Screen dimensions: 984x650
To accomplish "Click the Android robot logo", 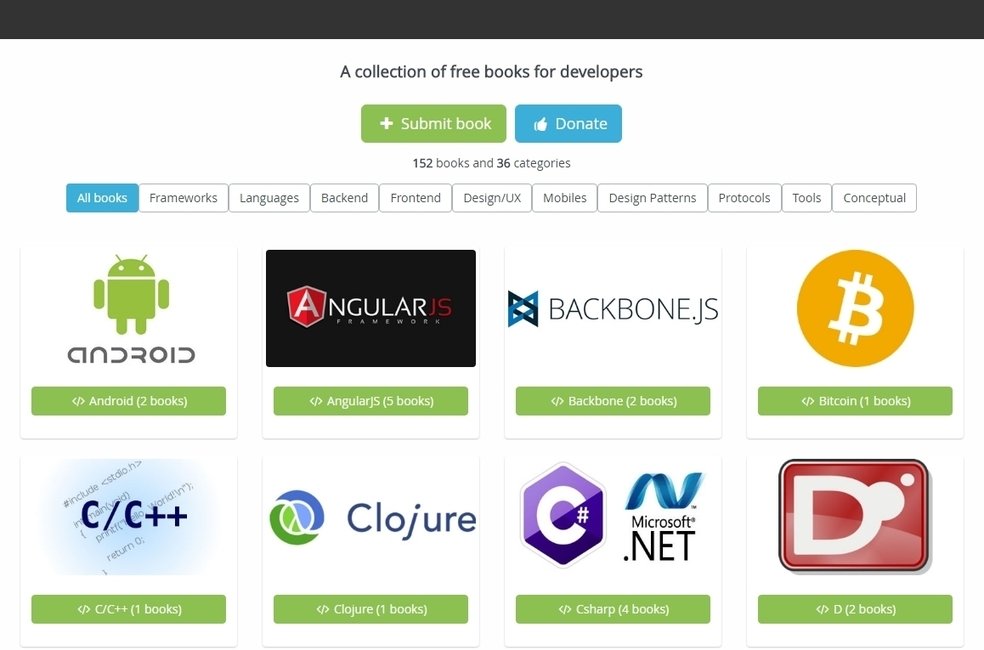I will [x=128, y=308].
